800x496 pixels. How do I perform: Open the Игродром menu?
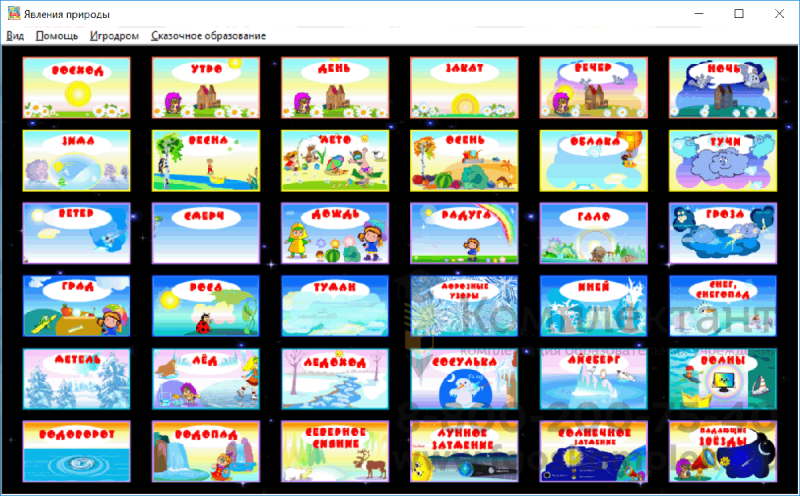pyautogui.click(x=114, y=36)
